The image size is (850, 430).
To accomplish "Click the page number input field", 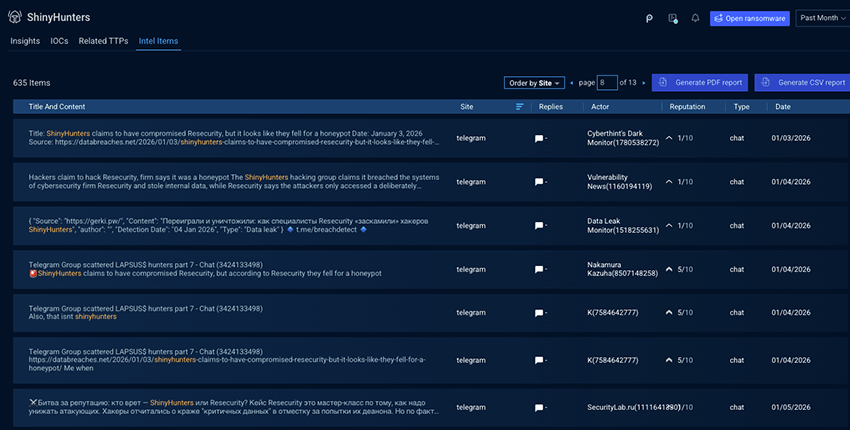I will 607,83.
